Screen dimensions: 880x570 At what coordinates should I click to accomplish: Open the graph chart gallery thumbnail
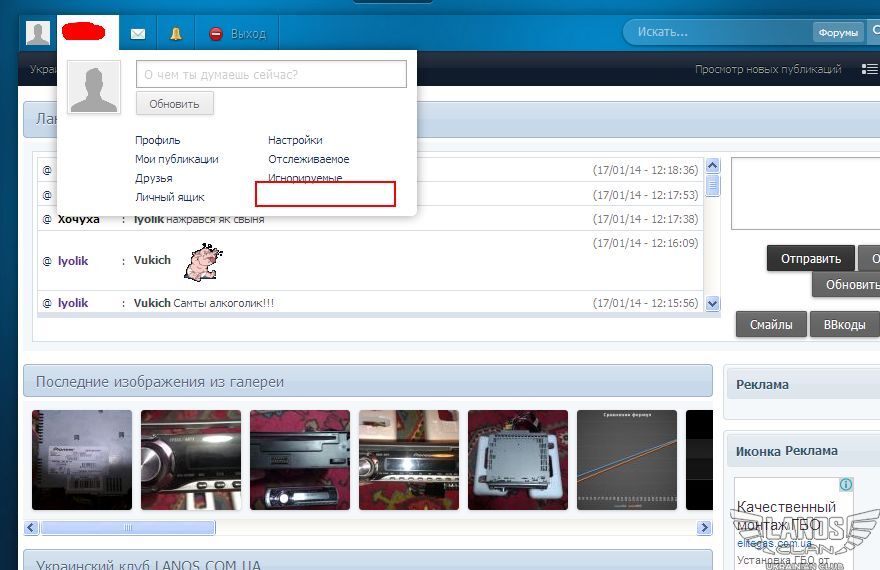(x=627, y=460)
